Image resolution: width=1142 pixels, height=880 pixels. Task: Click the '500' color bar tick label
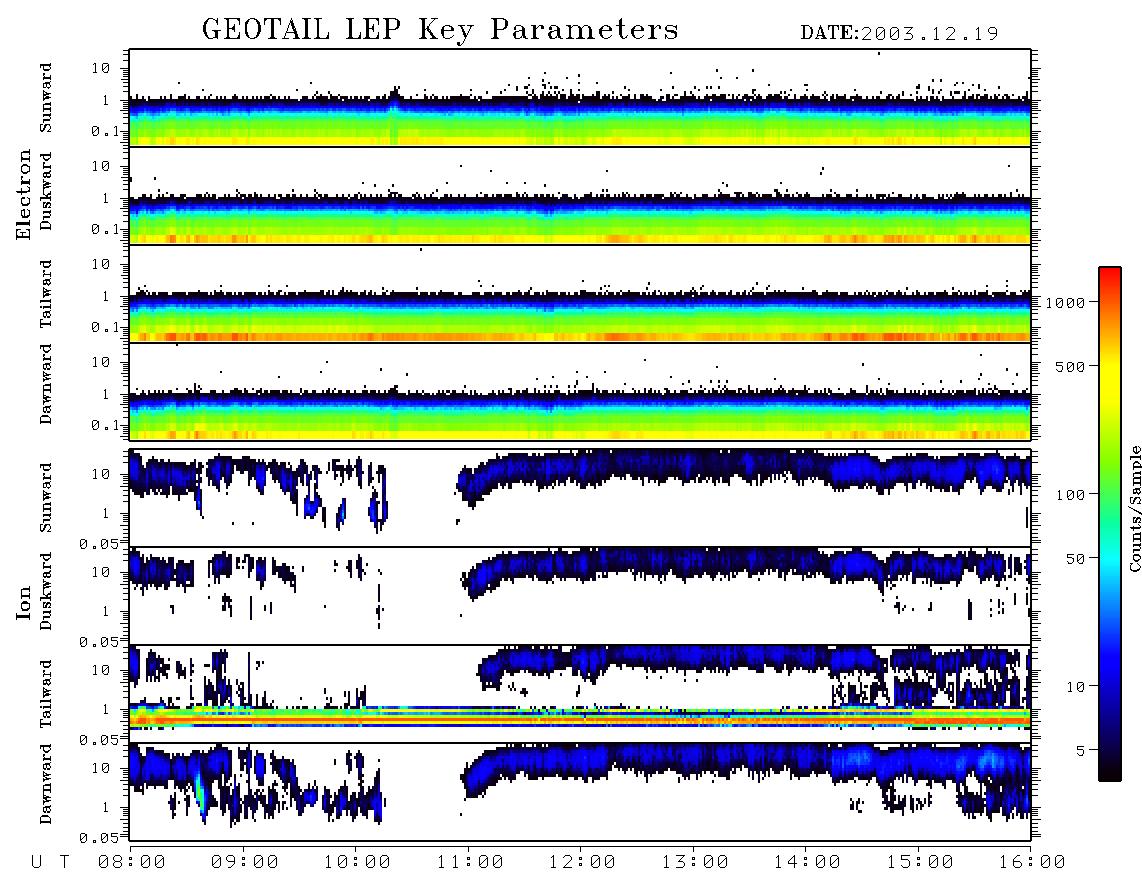coord(1070,366)
